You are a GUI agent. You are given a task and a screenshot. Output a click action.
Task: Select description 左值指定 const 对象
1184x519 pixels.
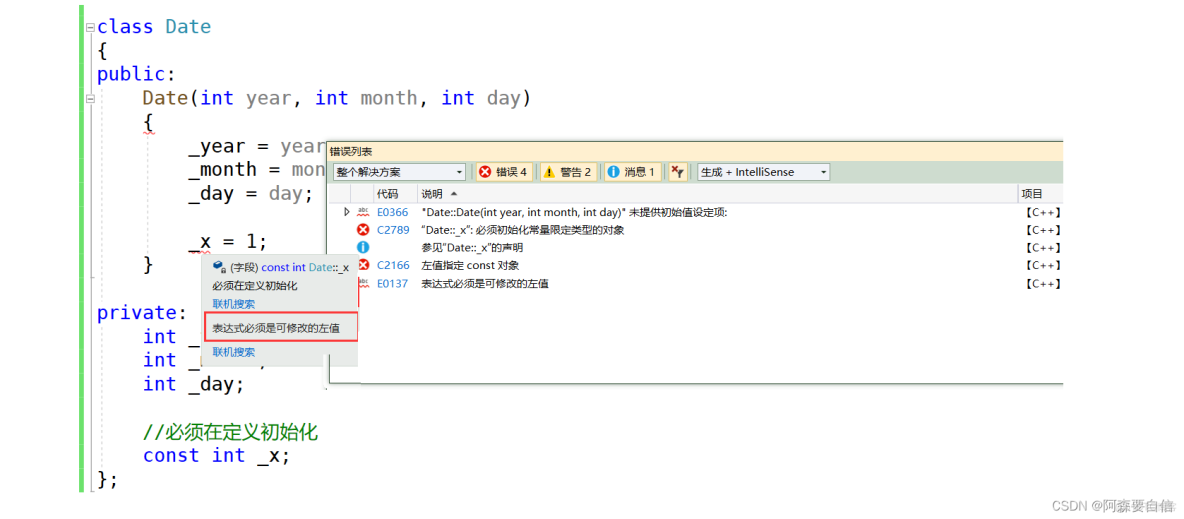470,265
